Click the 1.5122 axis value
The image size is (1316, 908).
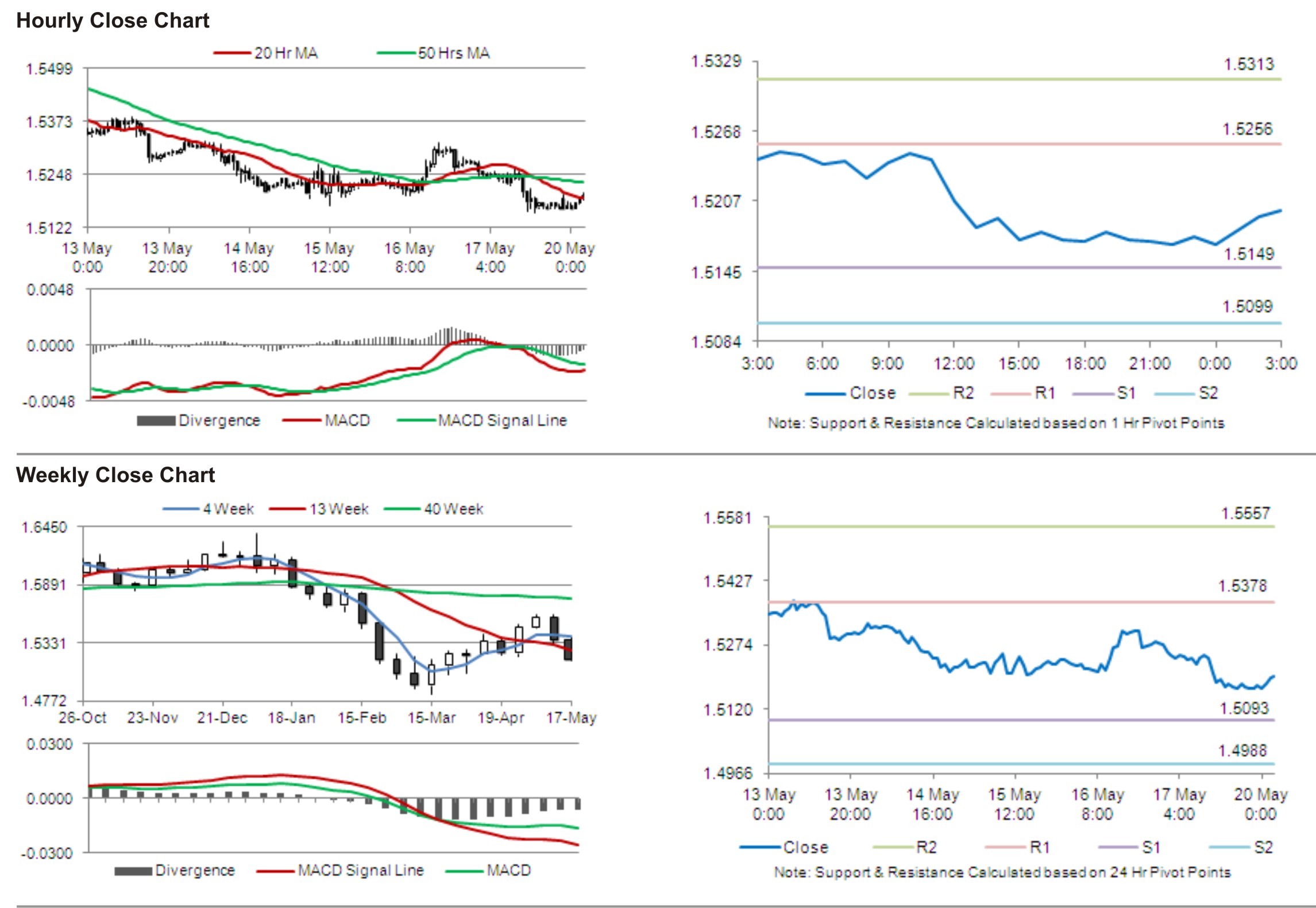(49, 228)
